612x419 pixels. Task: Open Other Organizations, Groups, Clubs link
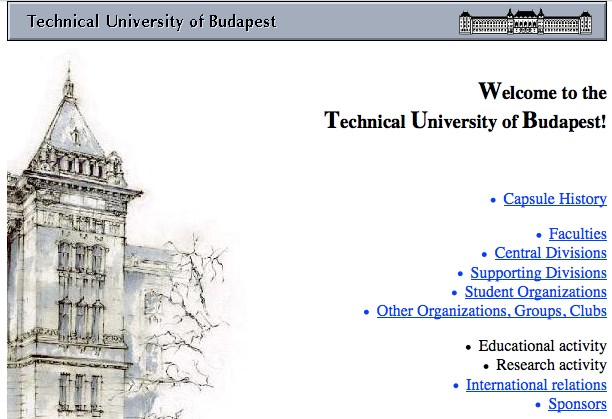click(491, 311)
